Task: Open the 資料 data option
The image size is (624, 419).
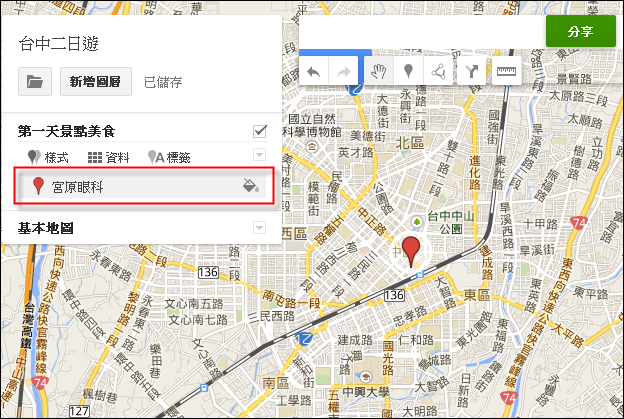Action: [x=108, y=158]
